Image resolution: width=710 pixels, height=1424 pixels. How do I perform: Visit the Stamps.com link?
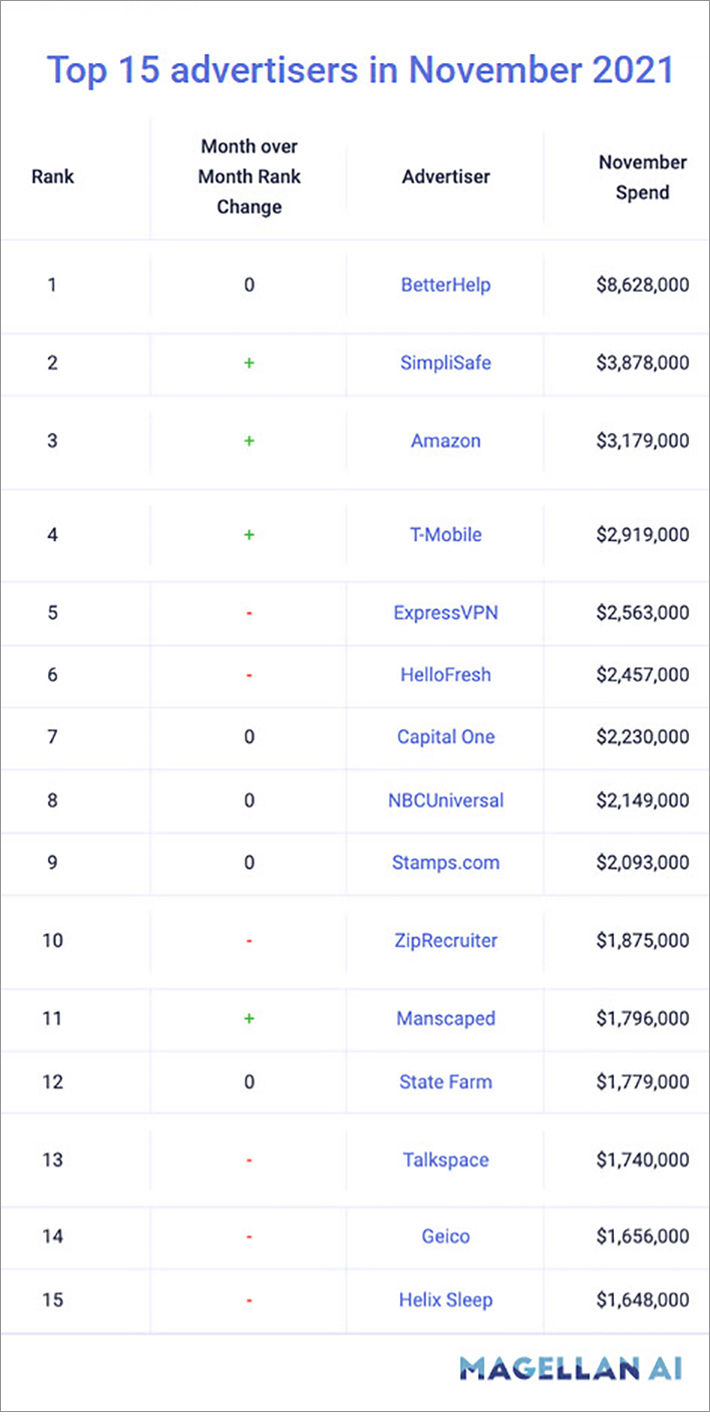pyautogui.click(x=446, y=863)
